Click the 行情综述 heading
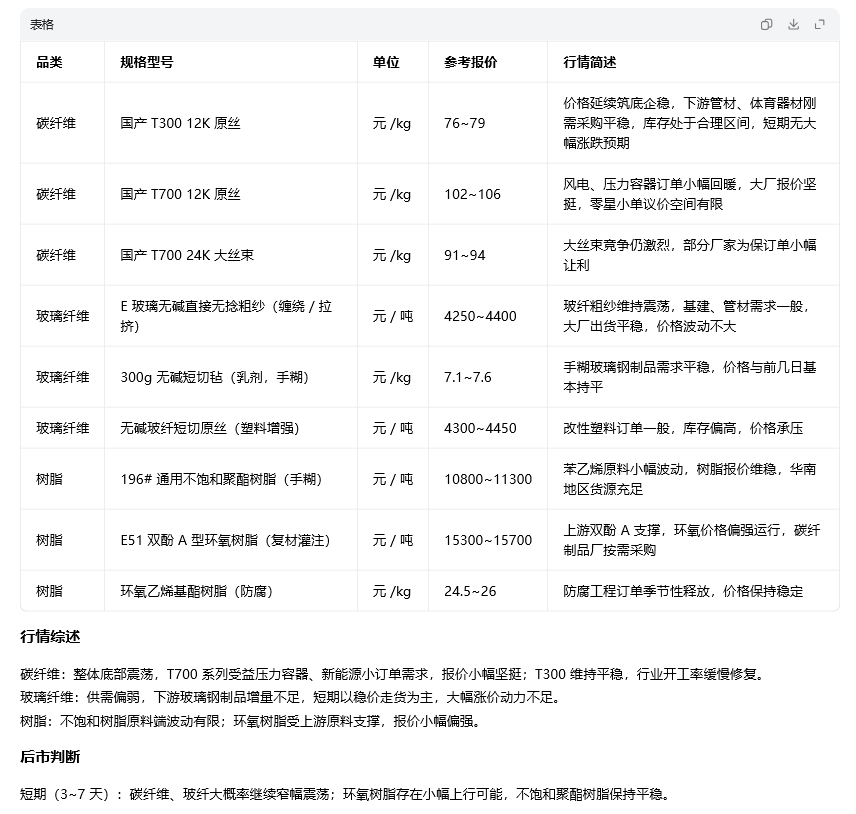Viewport: 856px width, 814px height. (x=50, y=637)
